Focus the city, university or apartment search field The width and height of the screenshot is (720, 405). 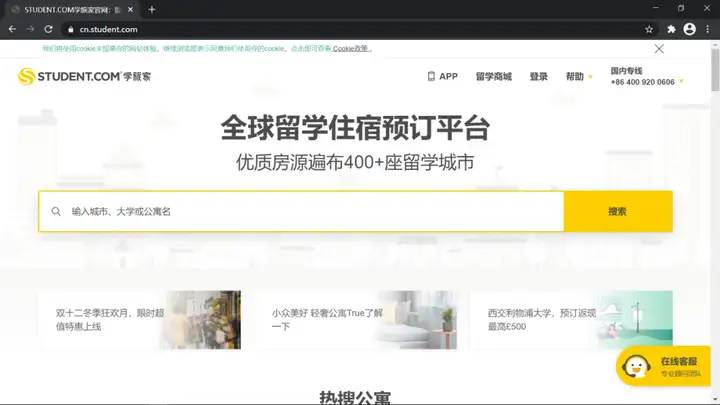coord(301,211)
